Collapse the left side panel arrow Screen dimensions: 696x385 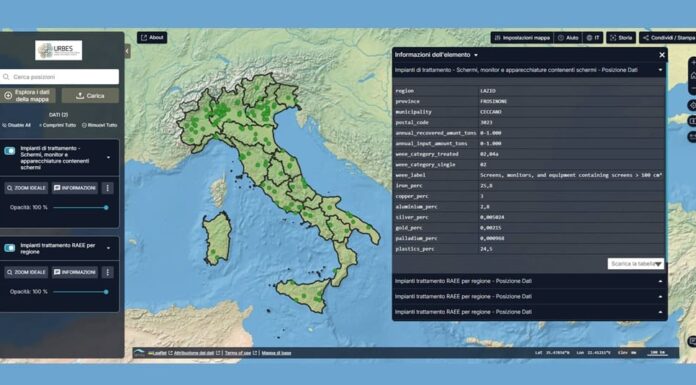tap(127, 51)
